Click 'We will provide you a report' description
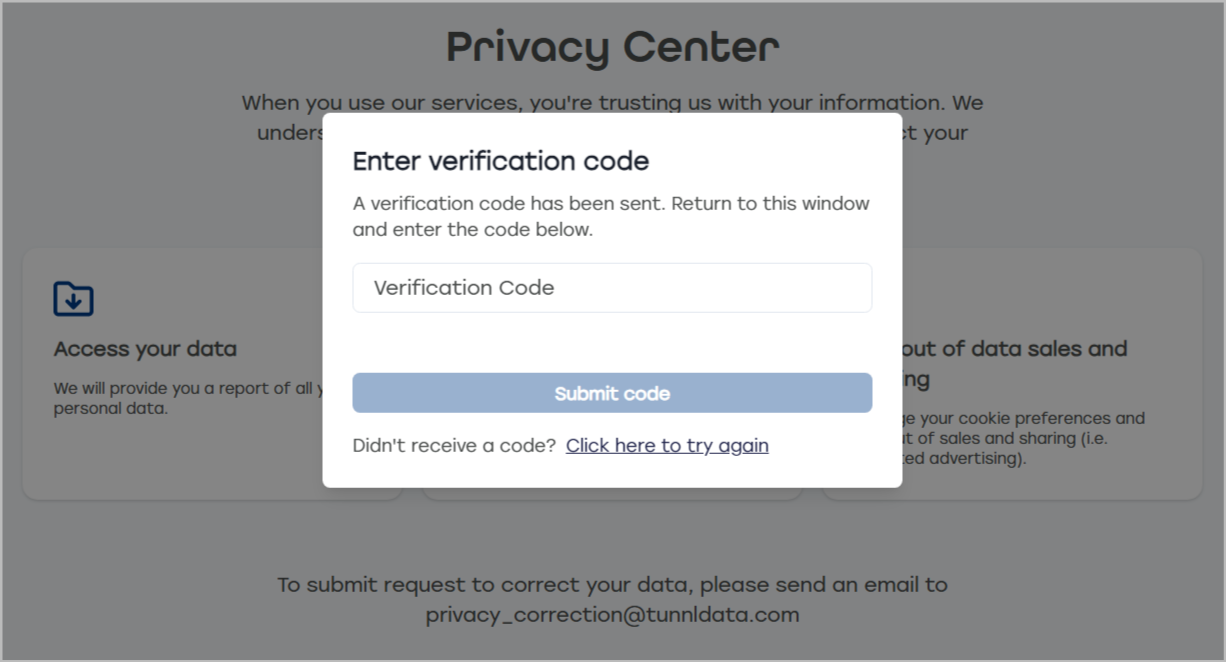Image resolution: width=1226 pixels, height=662 pixels. (x=188, y=388)
